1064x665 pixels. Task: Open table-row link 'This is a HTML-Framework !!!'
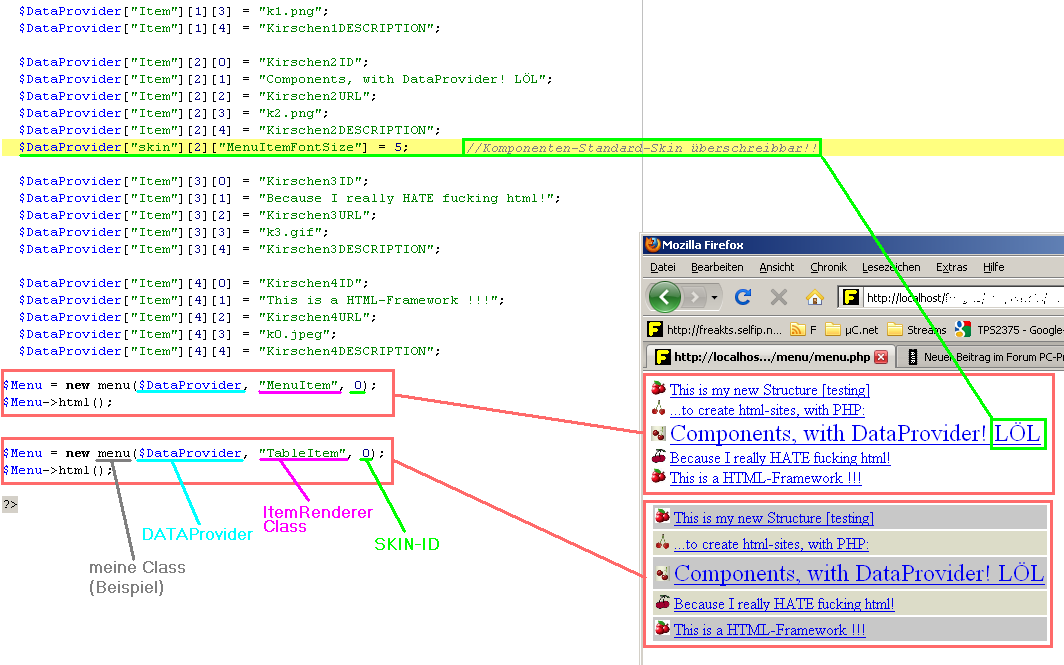tap(770, 629)
